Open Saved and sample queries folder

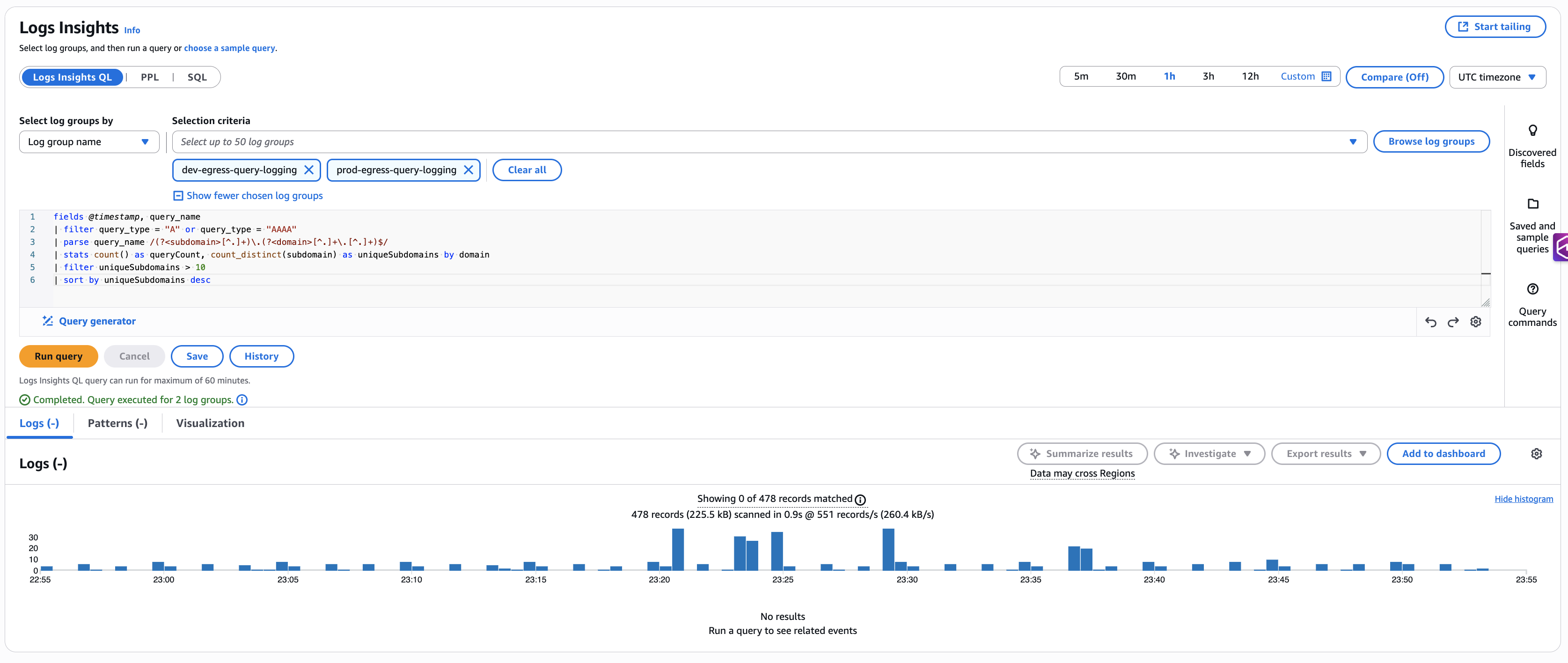(1532, 204)
